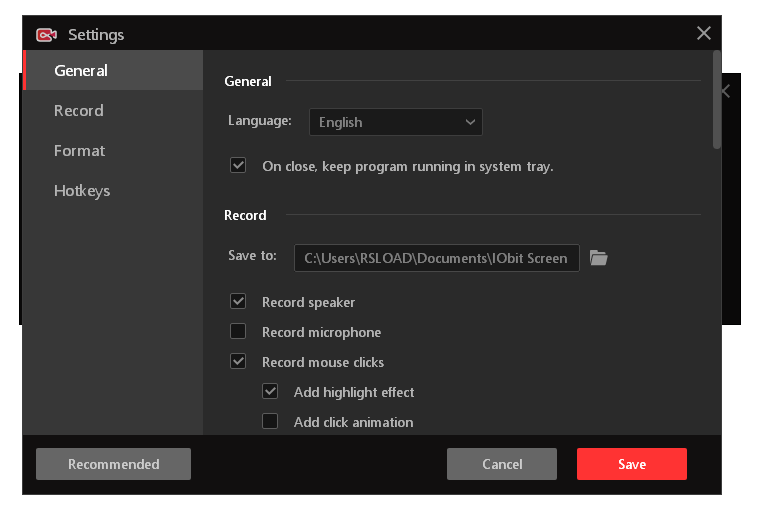Screen dimensions: 760x507
Task: Enable the Record microphone checkbox
Action: point(238,332)
